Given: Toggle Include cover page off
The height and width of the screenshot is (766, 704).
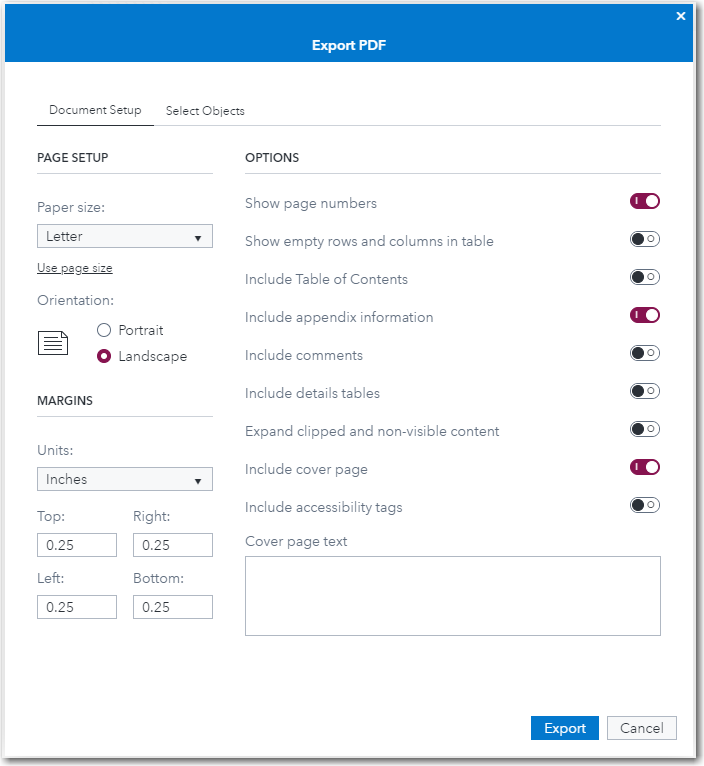Looking at the screenshot, I should tap(645, 467).
